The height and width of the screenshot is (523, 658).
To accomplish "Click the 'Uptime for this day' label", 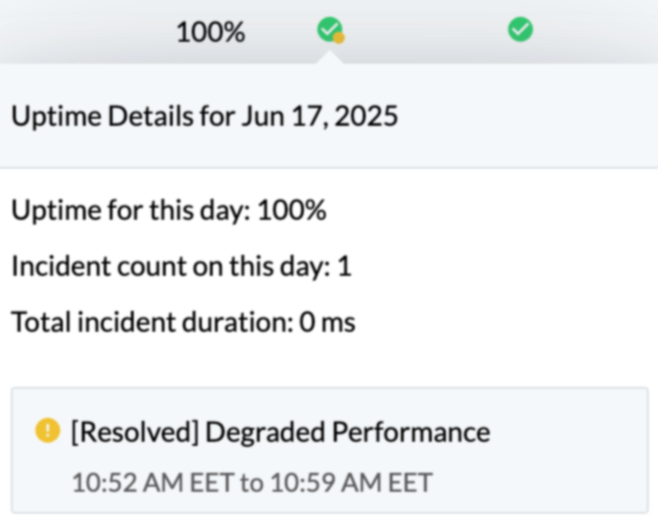I will tap(130, 211).
